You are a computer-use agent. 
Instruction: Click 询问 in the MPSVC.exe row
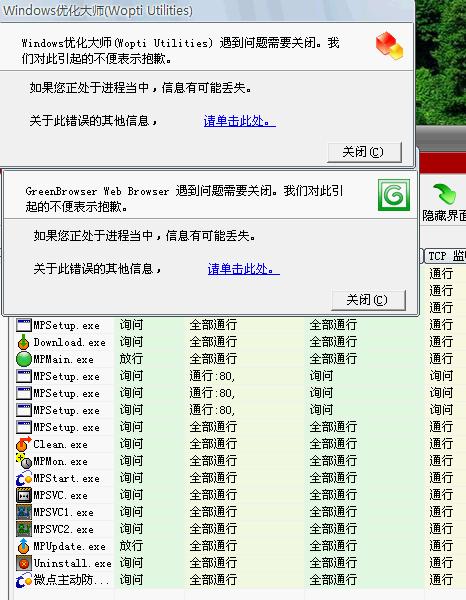(x=131, y=495)
